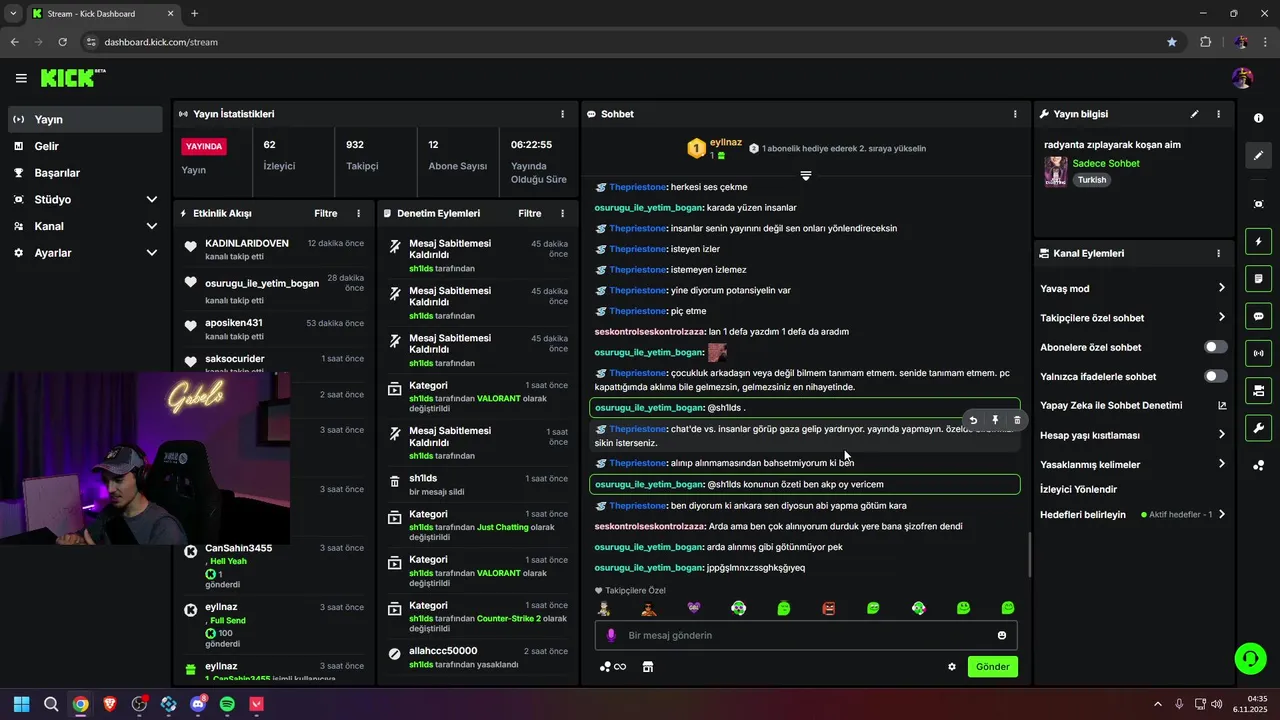
Task: Collapse the chat leaderboard bar arrow
Action: click(x=805, y=175)
